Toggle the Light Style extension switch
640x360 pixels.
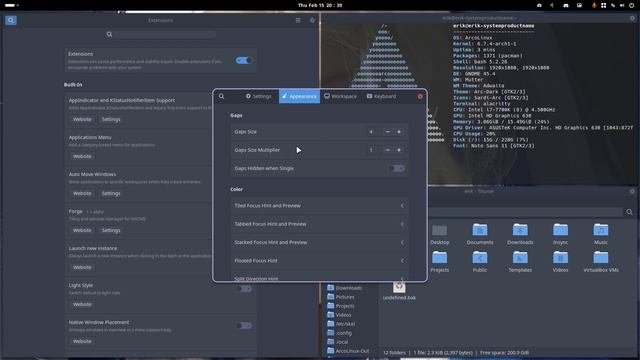point(244,289)
